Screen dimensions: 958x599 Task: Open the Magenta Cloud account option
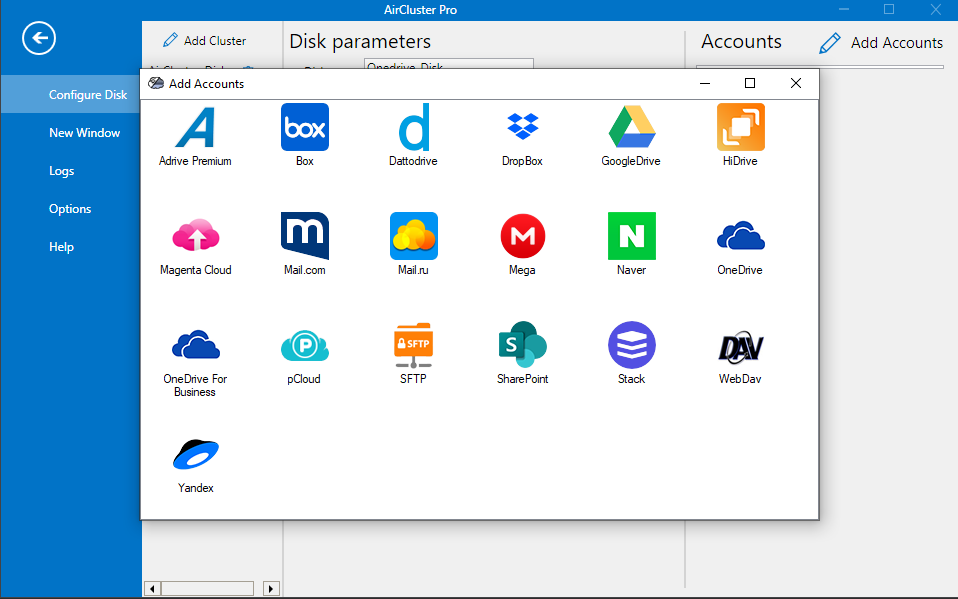point(196,236)
